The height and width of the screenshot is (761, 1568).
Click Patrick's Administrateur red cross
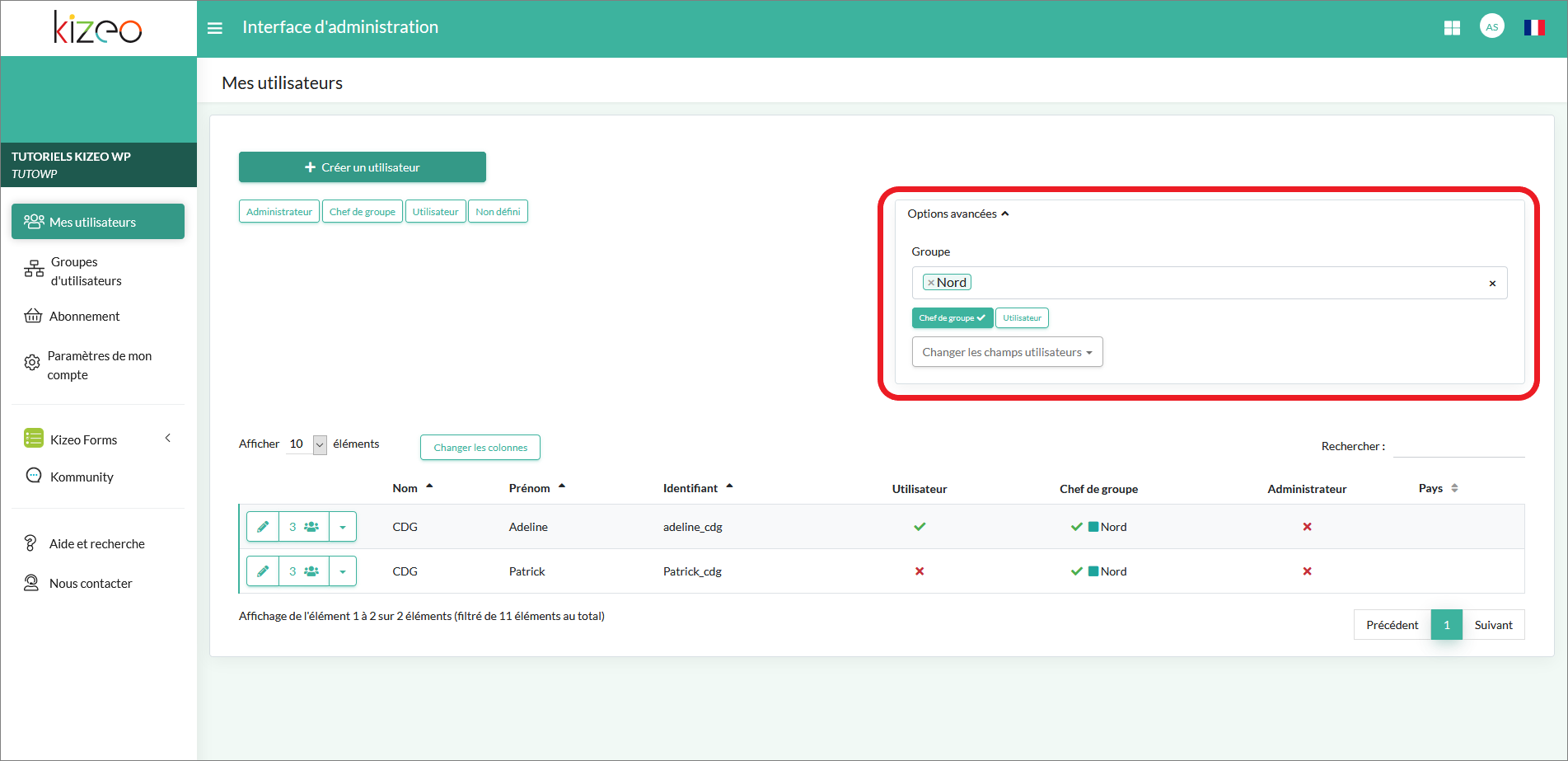tap(1307, 571)
